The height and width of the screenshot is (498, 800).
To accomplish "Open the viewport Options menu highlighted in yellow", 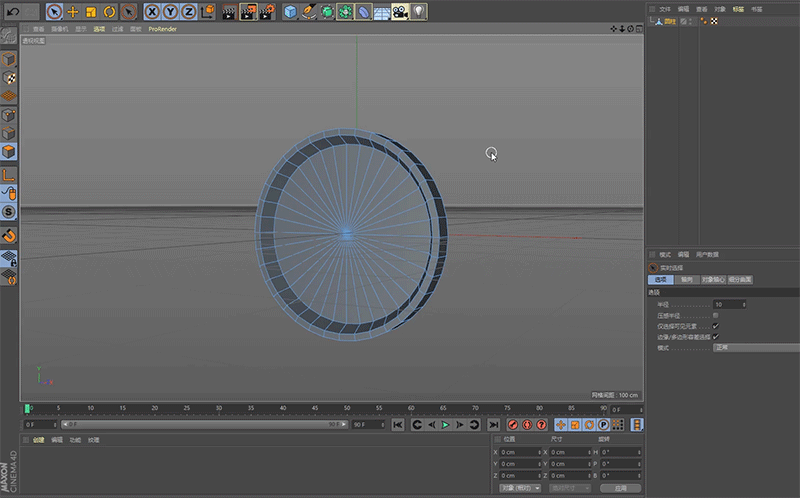I will click(99, 29).
